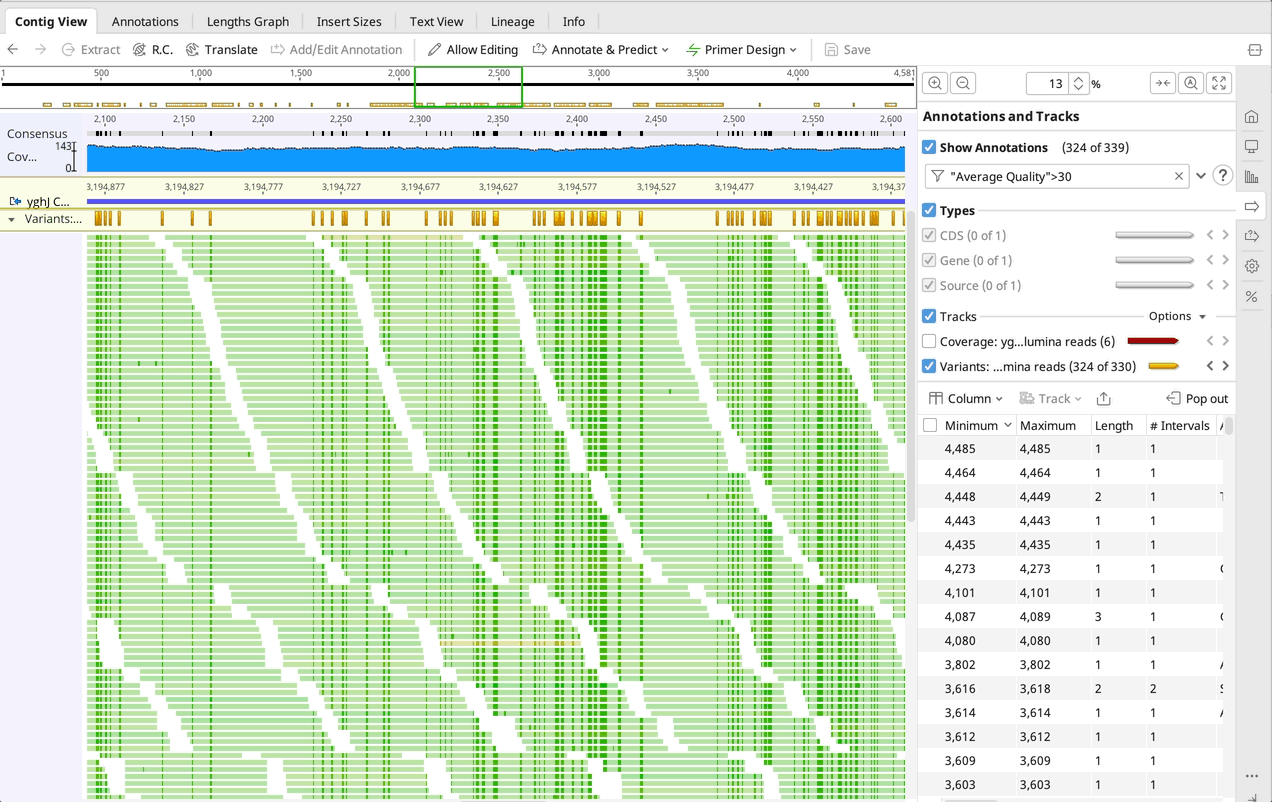
Task: Uncheck the Variants track checkbox
Action: [x=930, y=367]
